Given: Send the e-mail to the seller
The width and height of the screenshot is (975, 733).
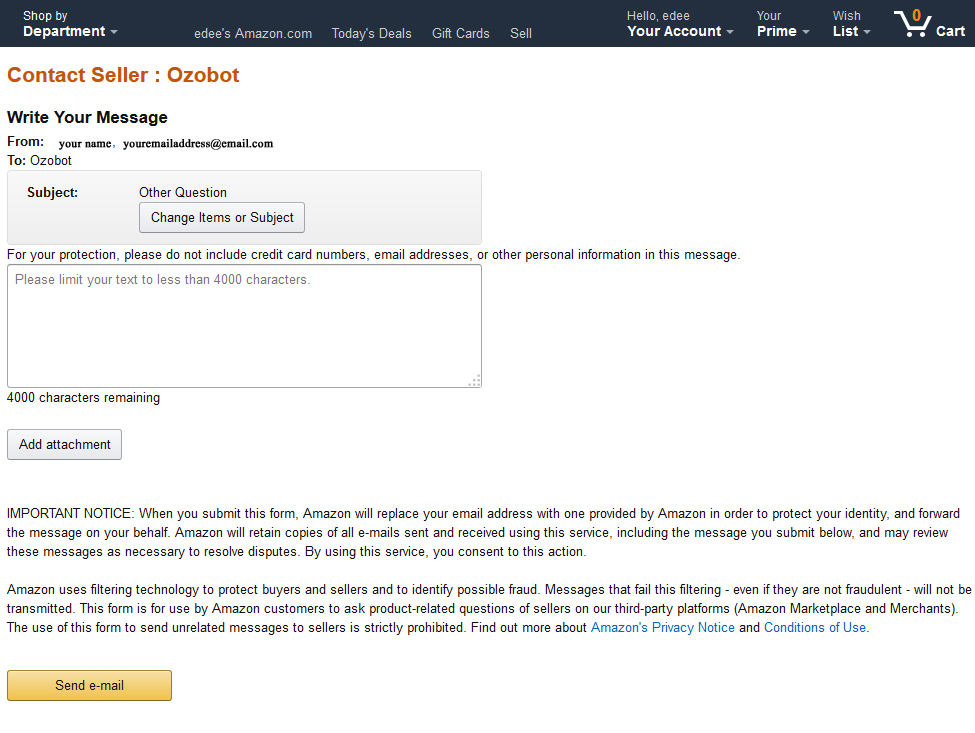Looking at the screenshot, I should [x=90, y=685].
